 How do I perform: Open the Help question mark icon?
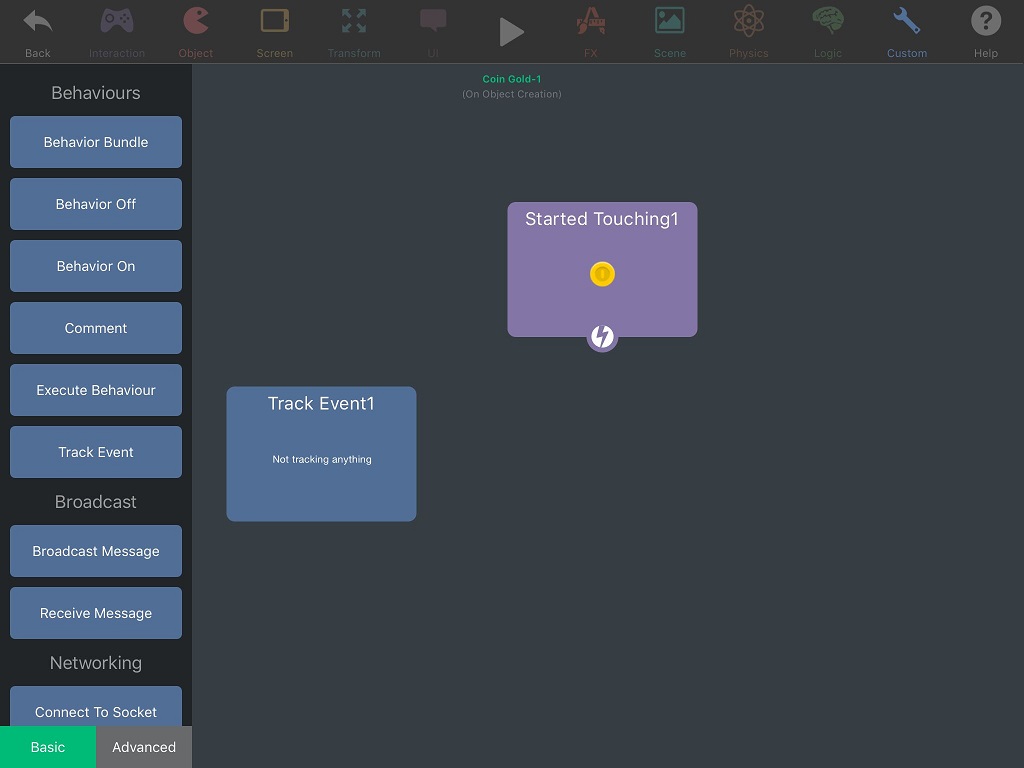pyautogui.click(x=986, y=30)
